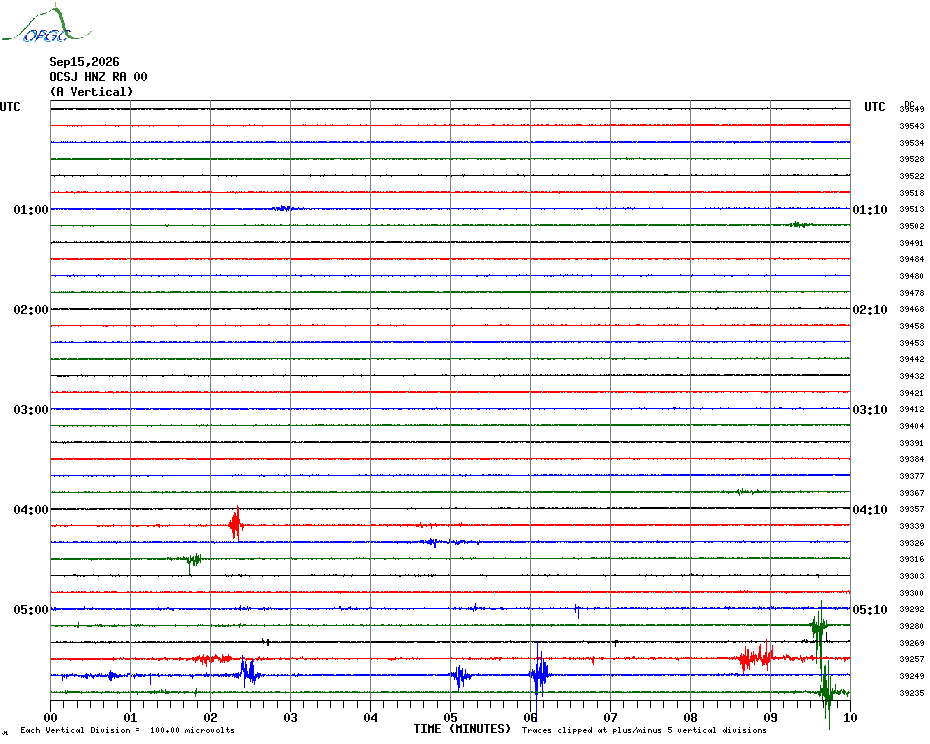930x744 pixels.
Task: Click the station title OCSJ HNZ RA 00
Action: (98, 77)
